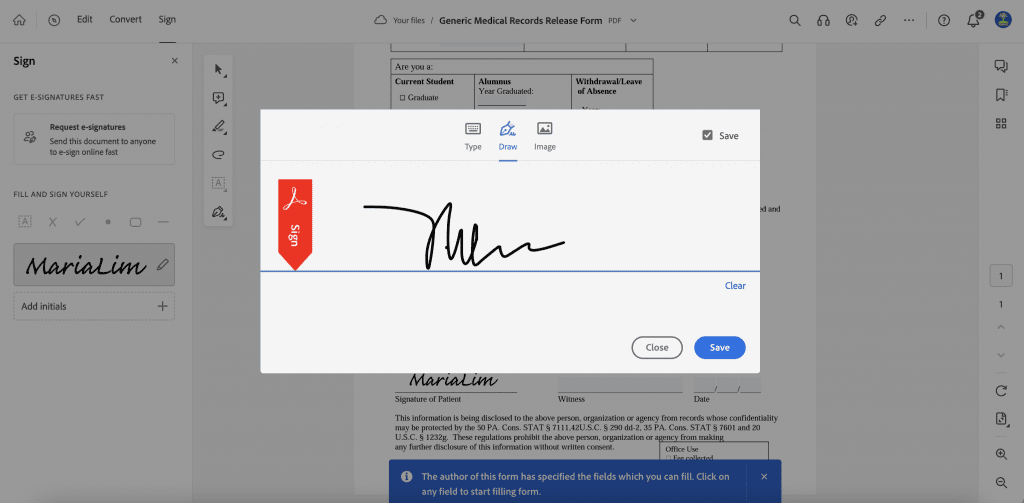Go to previous page up chevron
Screen dimensions: 1024x503
(x=1001, y=327)
